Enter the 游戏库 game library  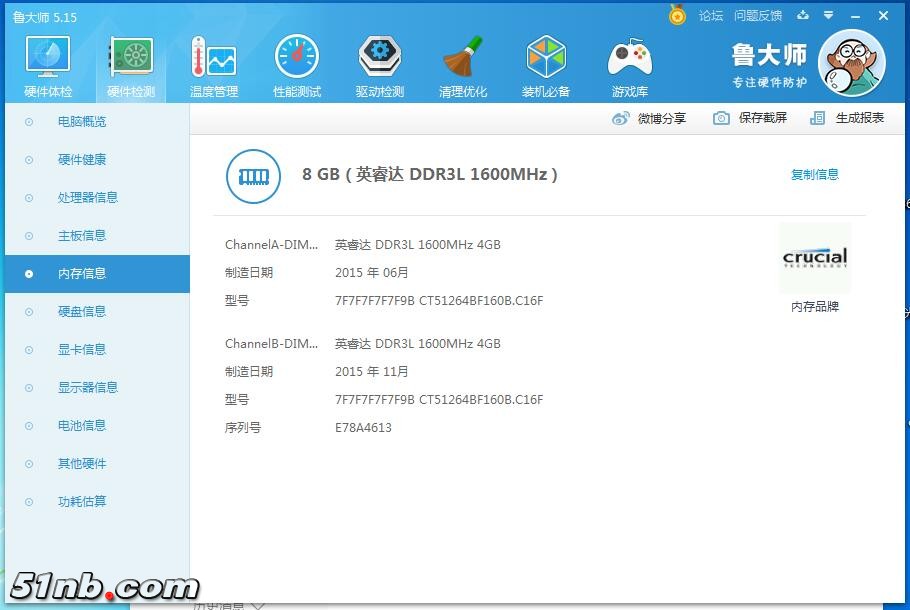629,62
